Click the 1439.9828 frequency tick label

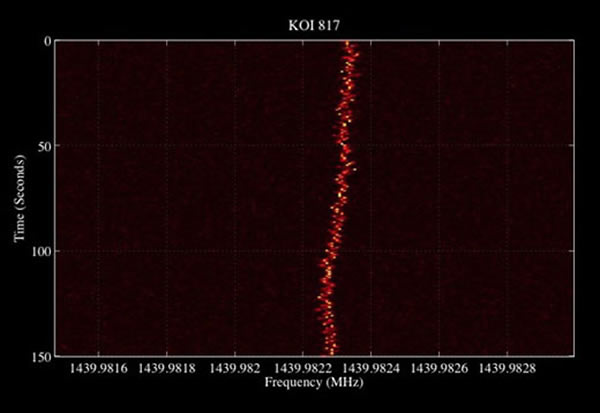point(508,370)
